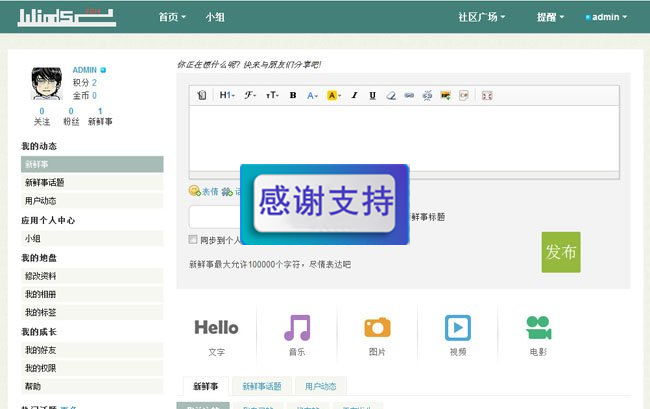Click the topic icon next to 表情
This screenshot has width=650, height=409.
(227, 191)
